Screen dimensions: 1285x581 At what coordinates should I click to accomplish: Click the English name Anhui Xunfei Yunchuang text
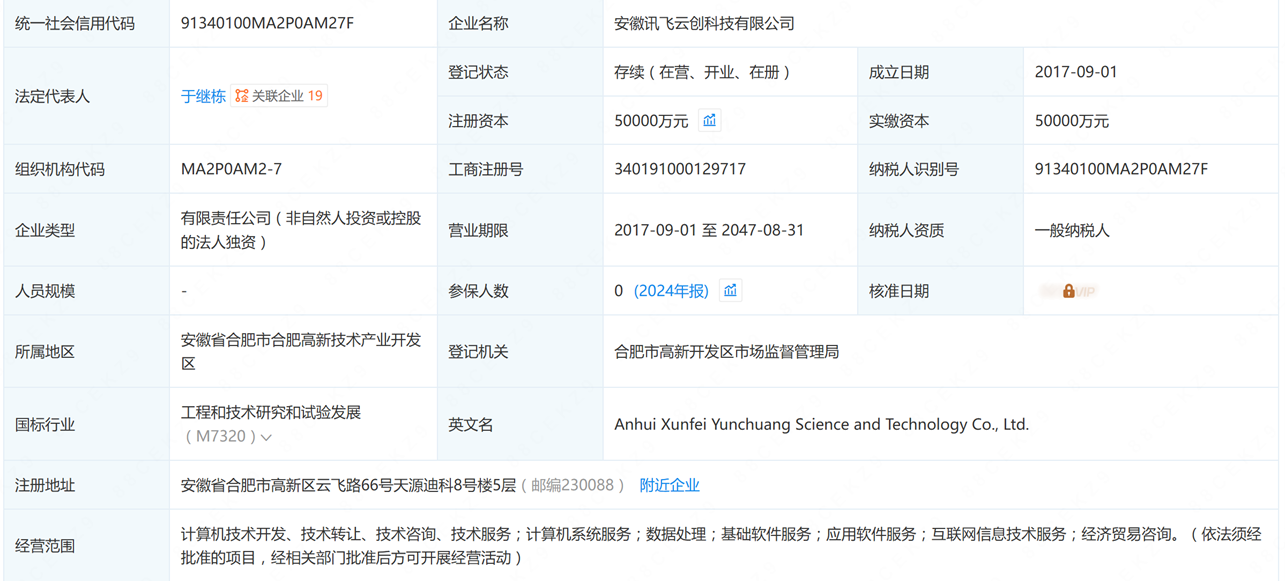(x=821, y=424)
